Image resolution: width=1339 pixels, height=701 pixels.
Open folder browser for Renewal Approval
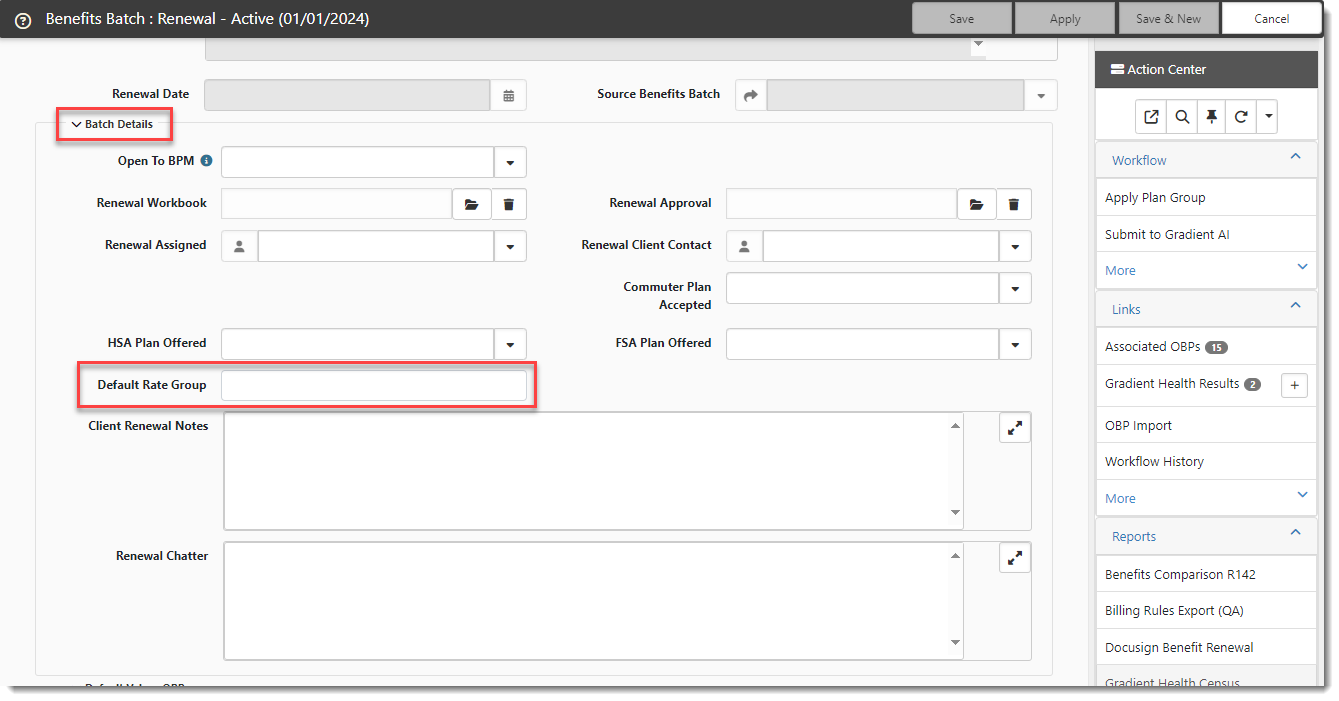point(976,204)
